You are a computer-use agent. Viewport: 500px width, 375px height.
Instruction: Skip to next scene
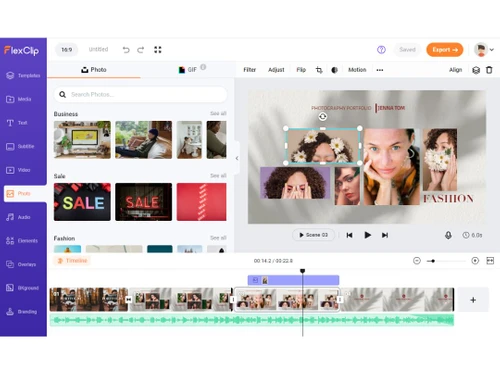(385, 235)
